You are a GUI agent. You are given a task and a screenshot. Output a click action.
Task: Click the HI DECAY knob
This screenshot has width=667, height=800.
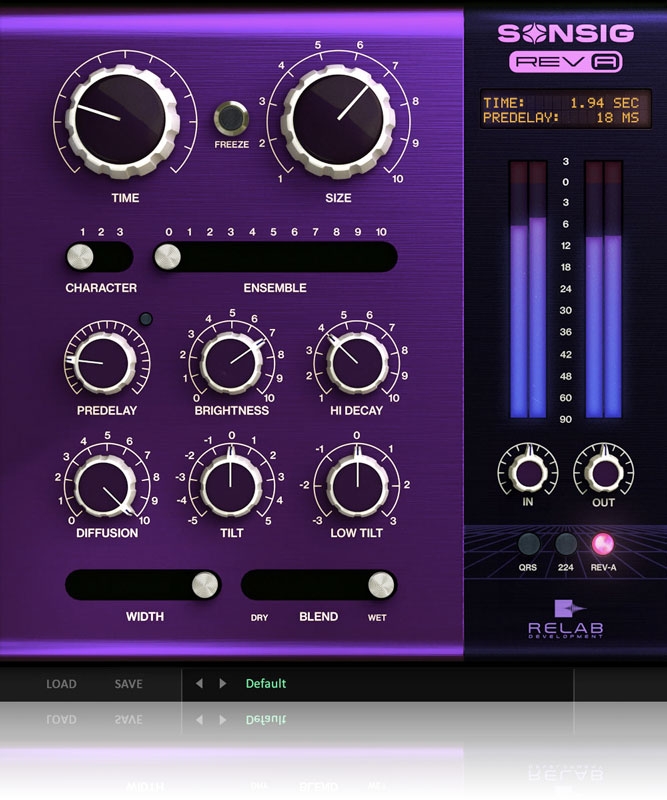[x=357, y=362]
